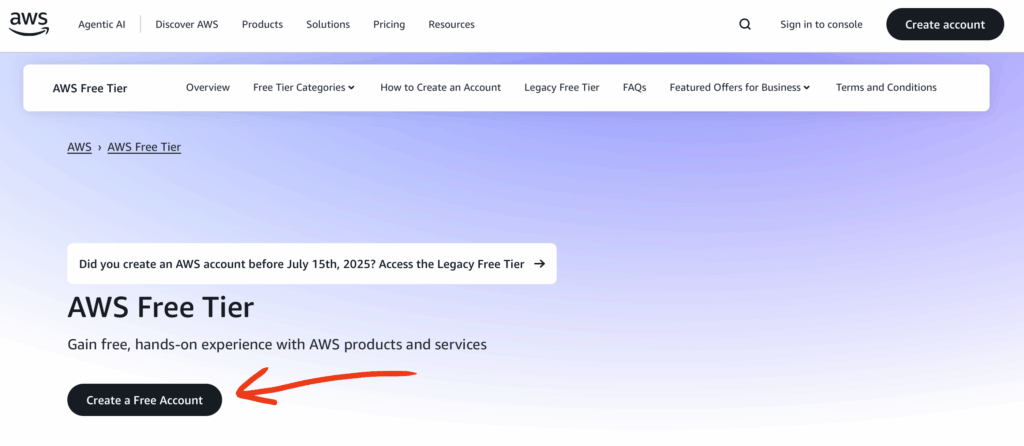1024x446 pixels.
Task: Open search with the magnifying glass icon
Action: coord(745,25)
